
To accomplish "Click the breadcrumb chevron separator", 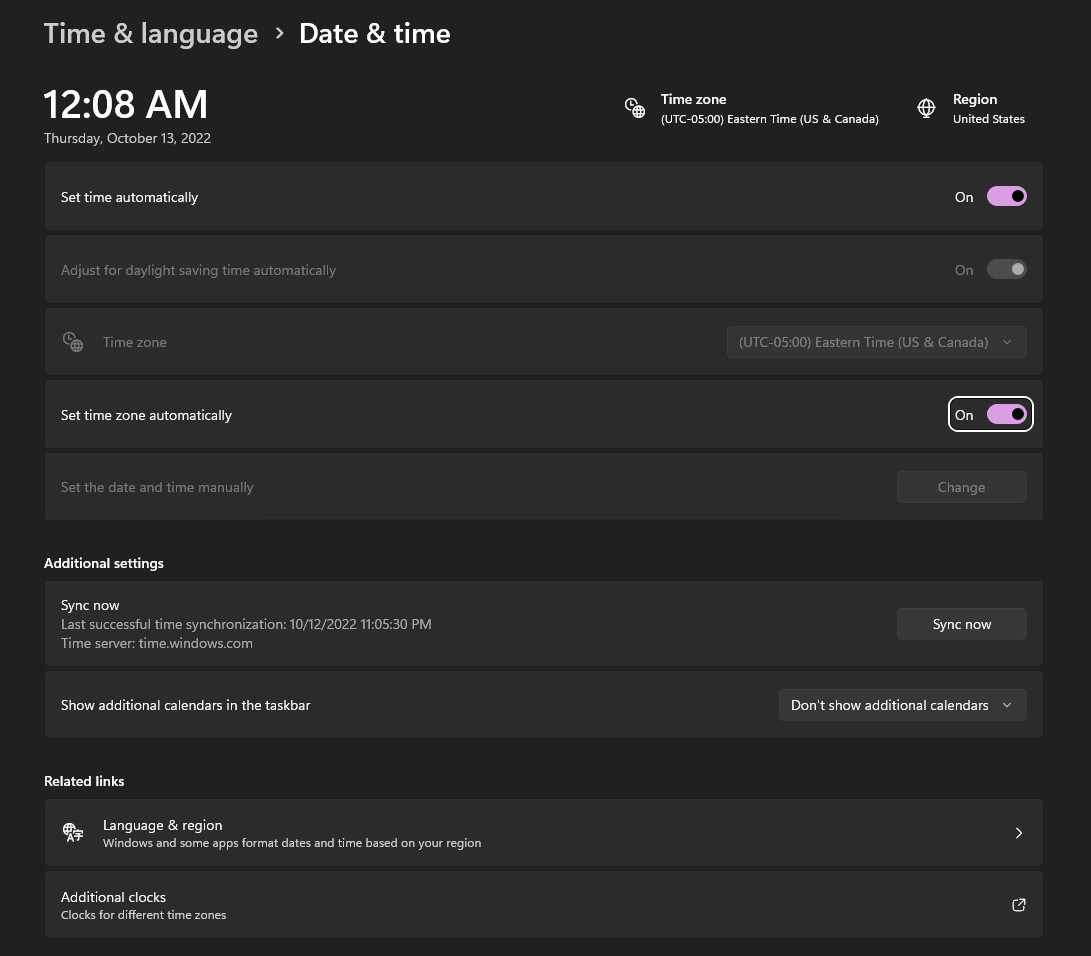I will [279, 33].
